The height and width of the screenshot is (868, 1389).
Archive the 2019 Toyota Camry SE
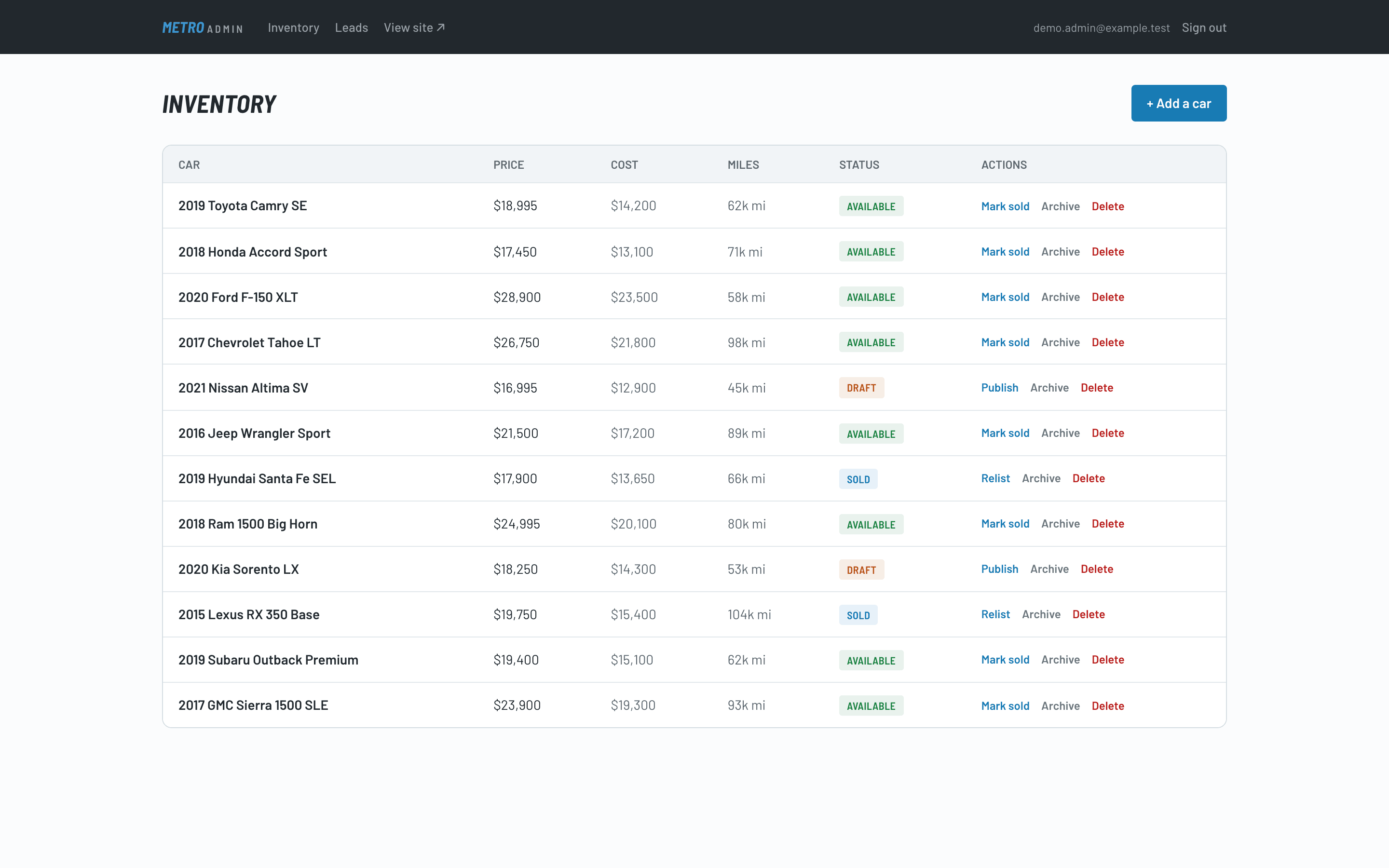pyautogui.click(x=1060, y=206)
